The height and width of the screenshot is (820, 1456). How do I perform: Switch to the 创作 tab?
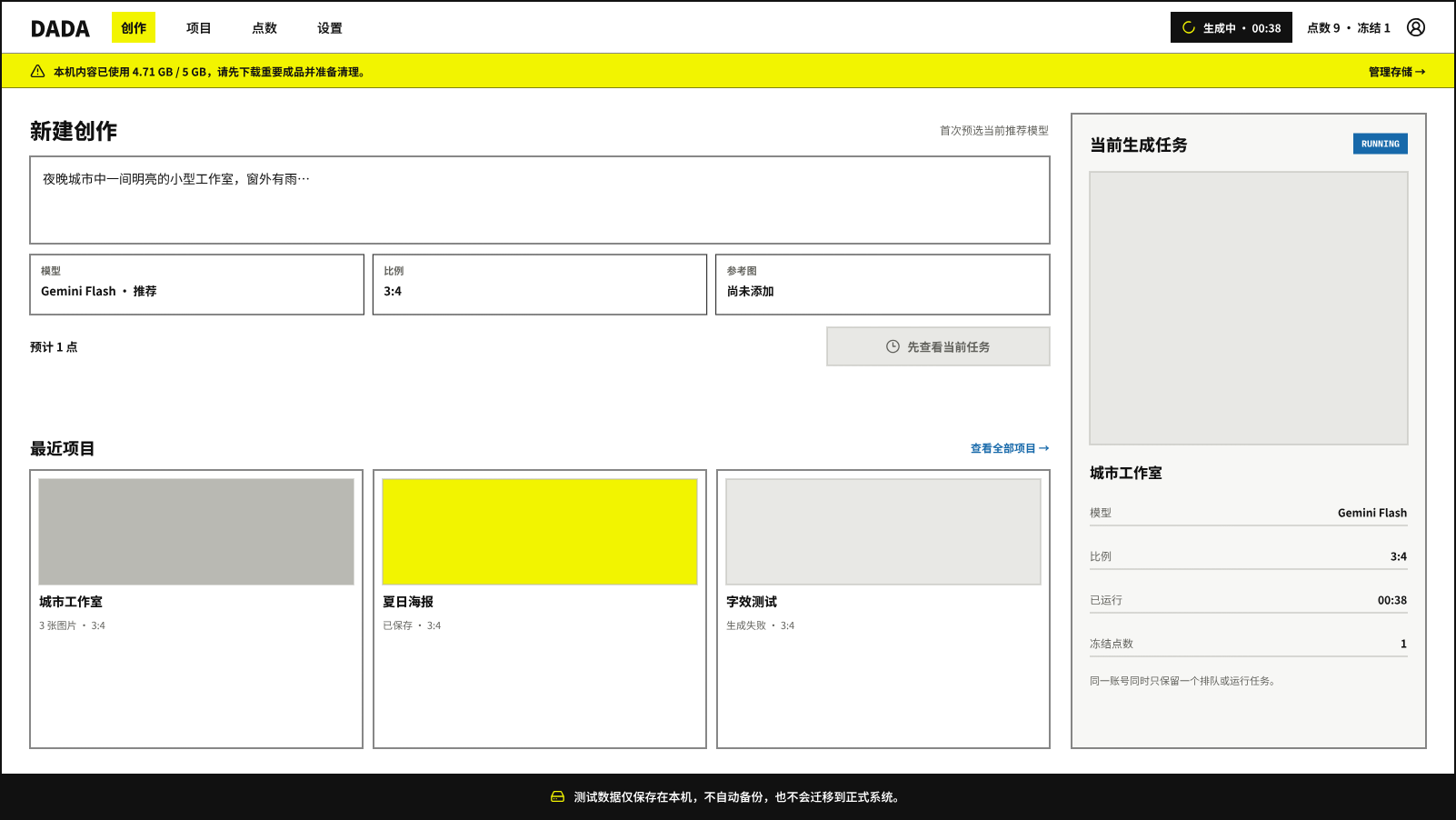coord(134,27)
